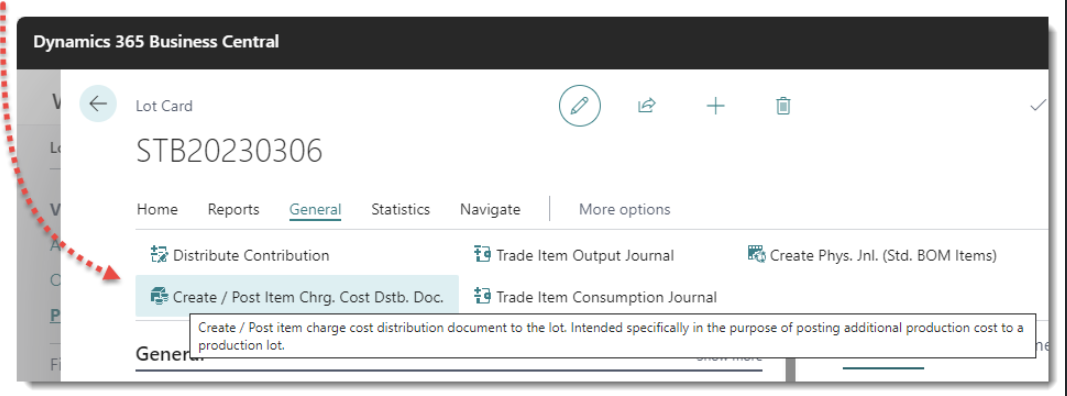
Task: Click the Dynamics 365 Business Central title
Action: coord(156,42)
